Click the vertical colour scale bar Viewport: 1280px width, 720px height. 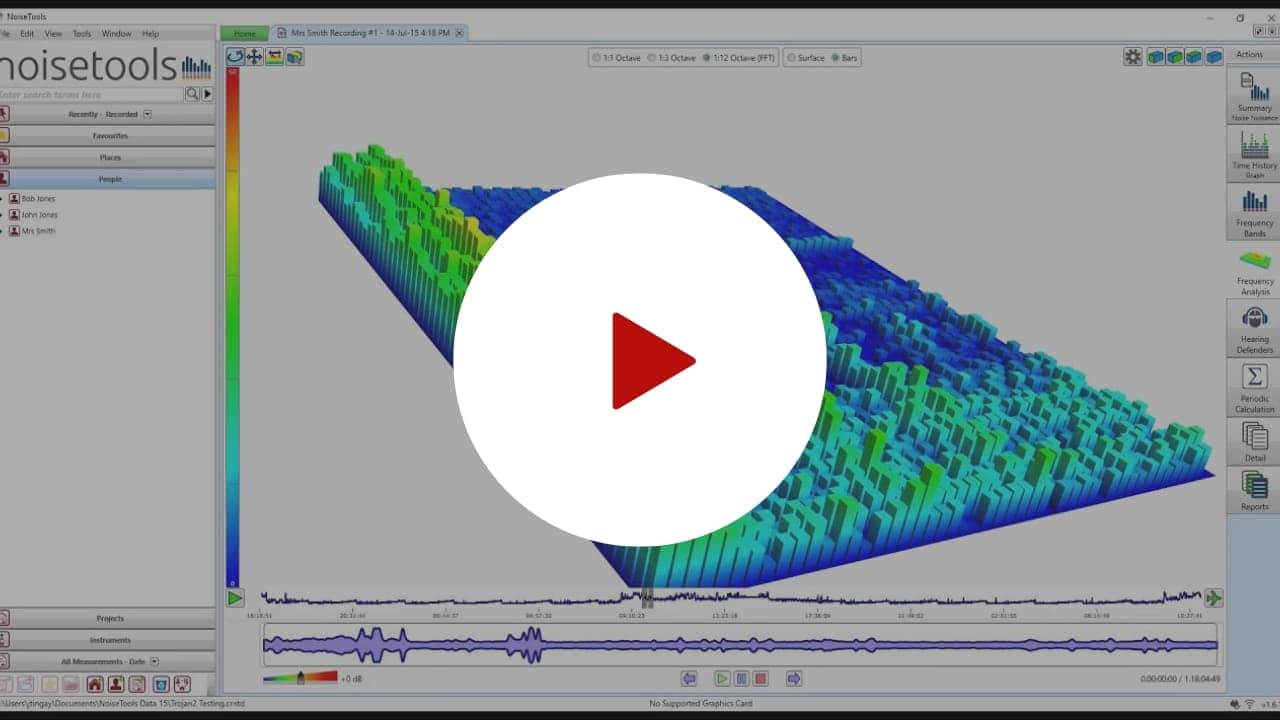click(x=232, y=327)
